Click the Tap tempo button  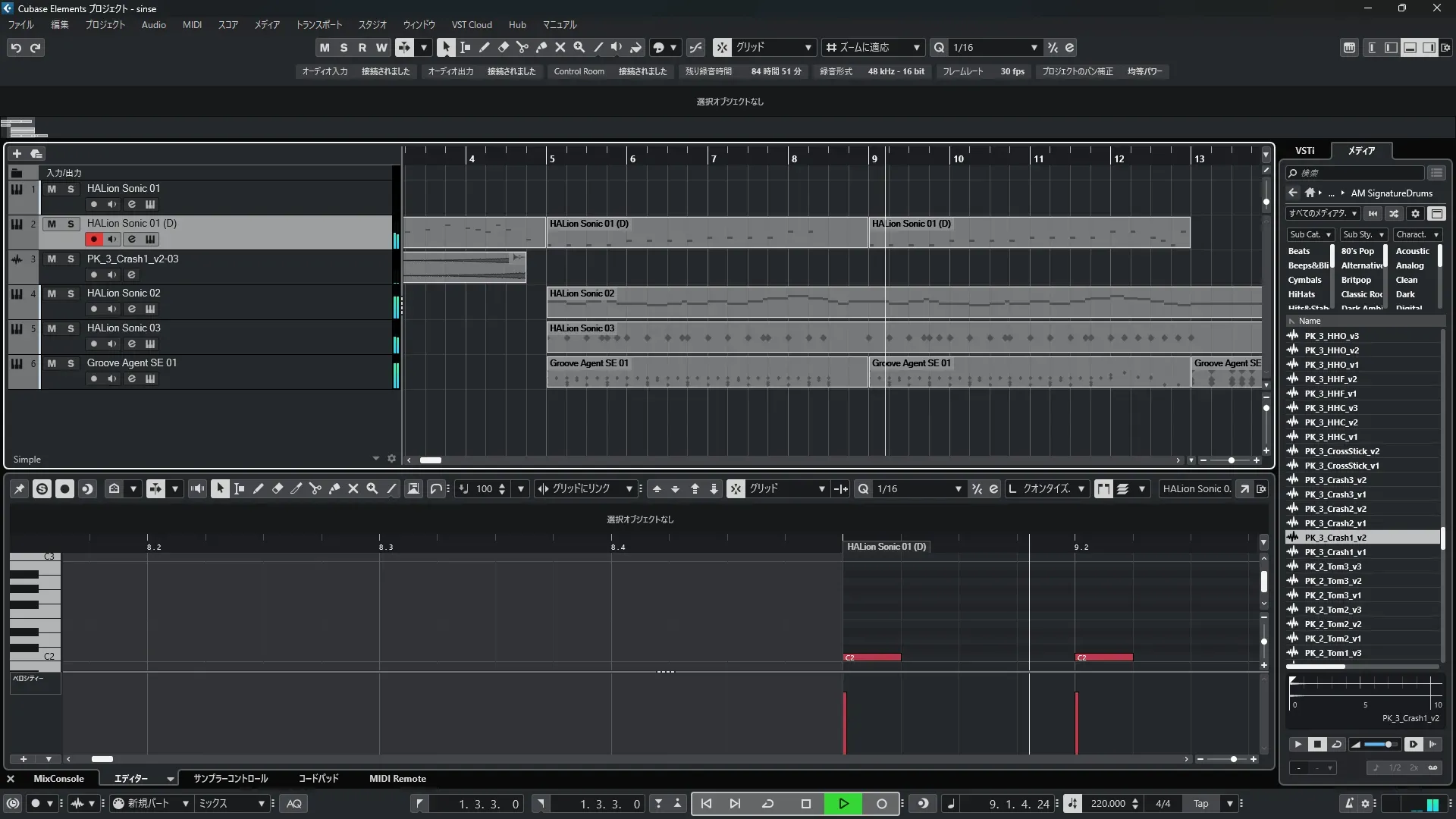(x=1200, y=804)
